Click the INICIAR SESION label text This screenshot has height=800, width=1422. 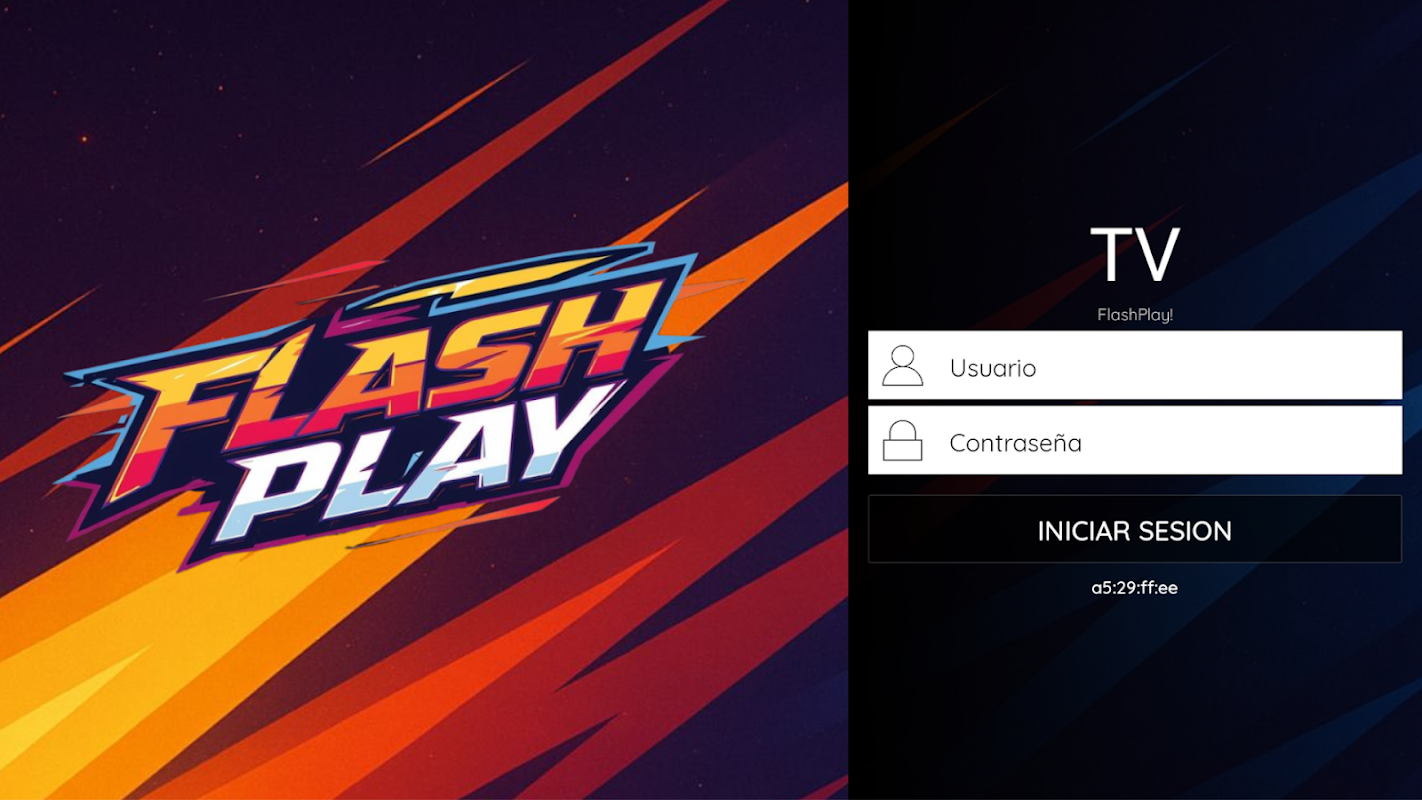(x=1135, y=531)
